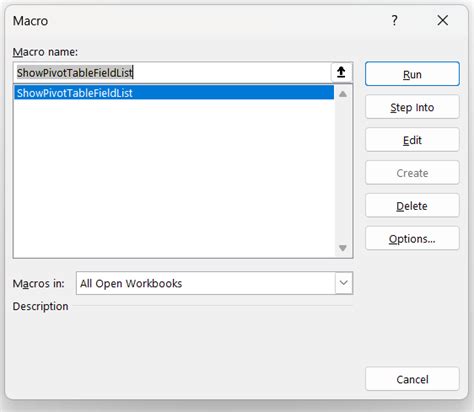Click the macro list scroll up arrow
The height and width of the screenshot is (412, 474).
343,94
